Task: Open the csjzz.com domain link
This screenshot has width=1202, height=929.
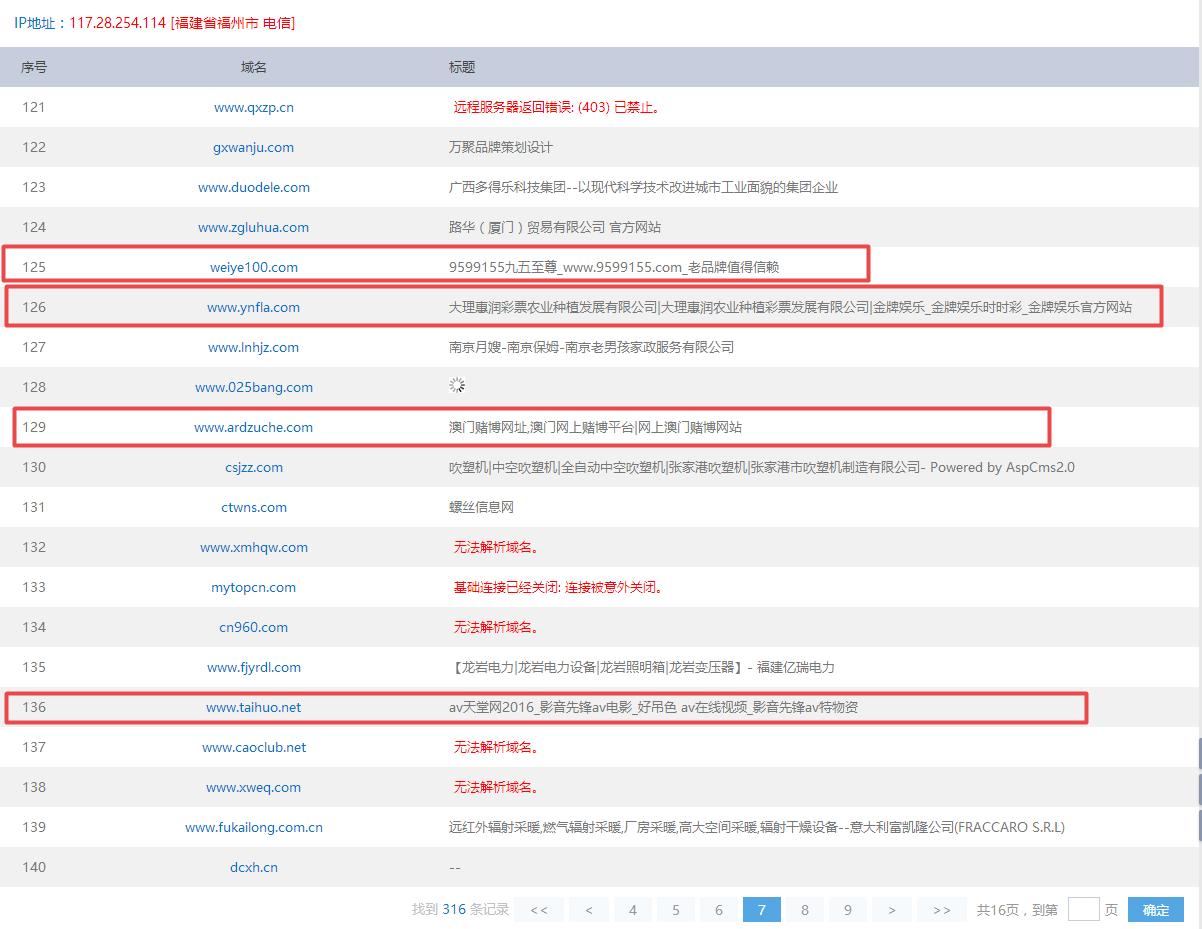Action: click(x=253, y=467)
